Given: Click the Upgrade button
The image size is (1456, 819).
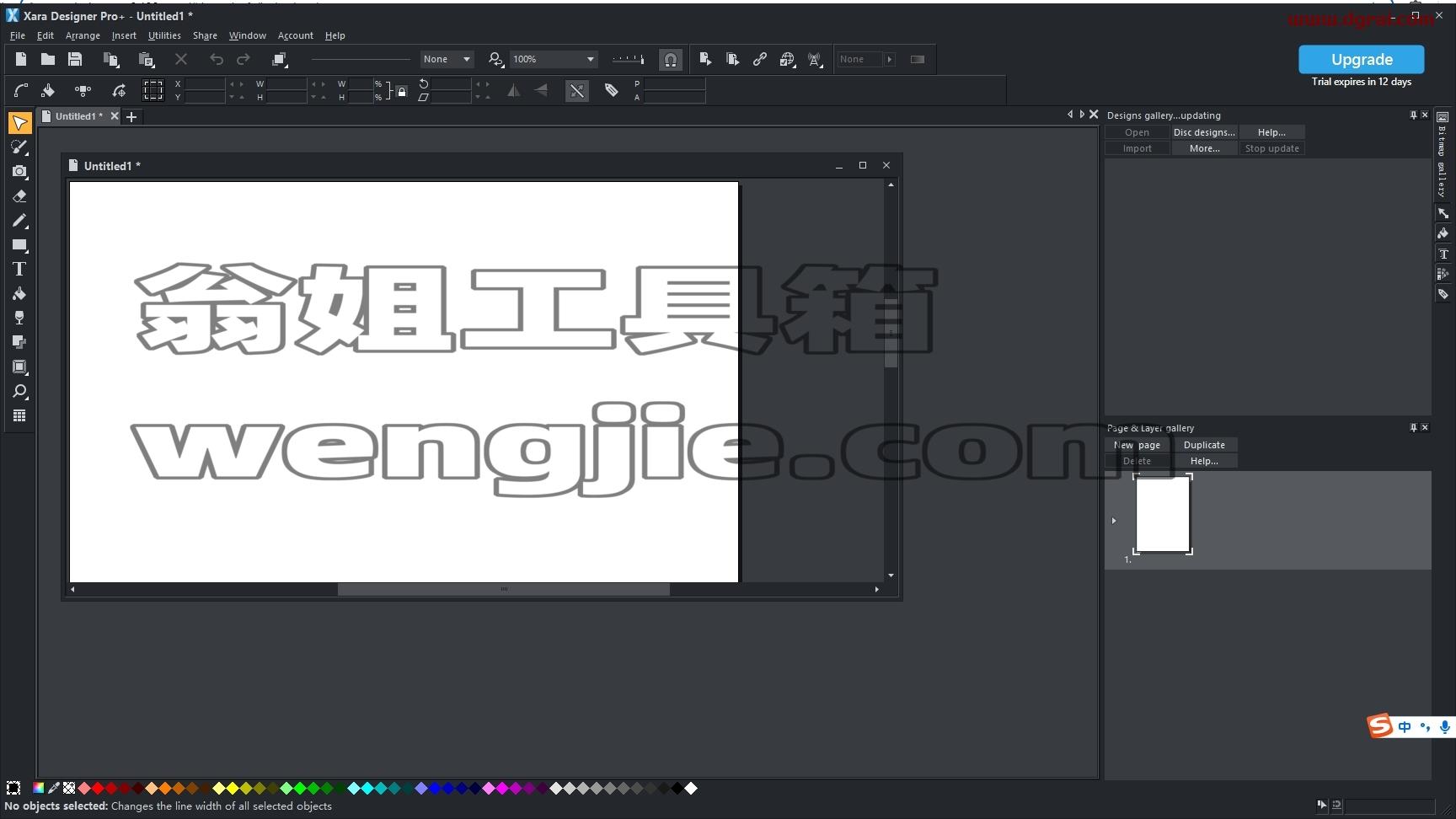Looking at the screenshot, I should [1362, 59].
